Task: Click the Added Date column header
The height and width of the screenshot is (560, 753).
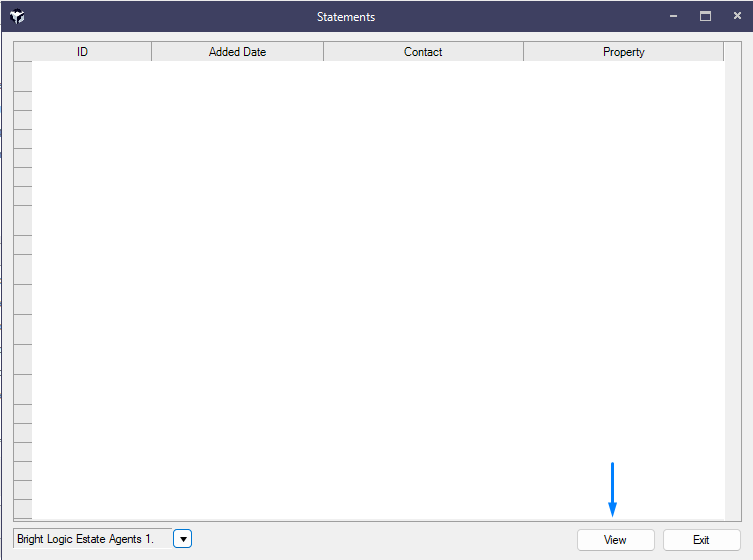Action: pos(237,52)
